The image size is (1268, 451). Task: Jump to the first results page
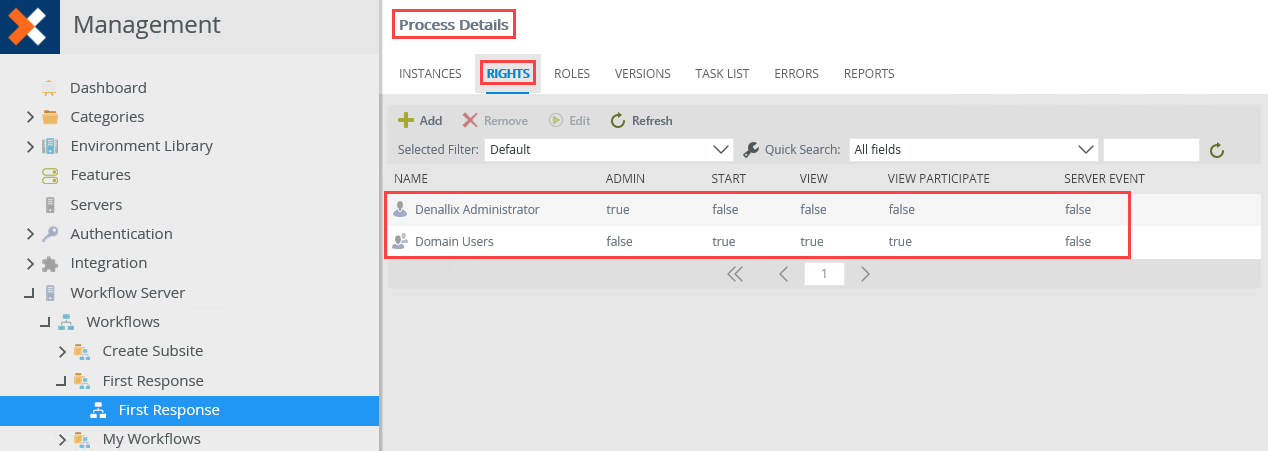pos(735,274)
